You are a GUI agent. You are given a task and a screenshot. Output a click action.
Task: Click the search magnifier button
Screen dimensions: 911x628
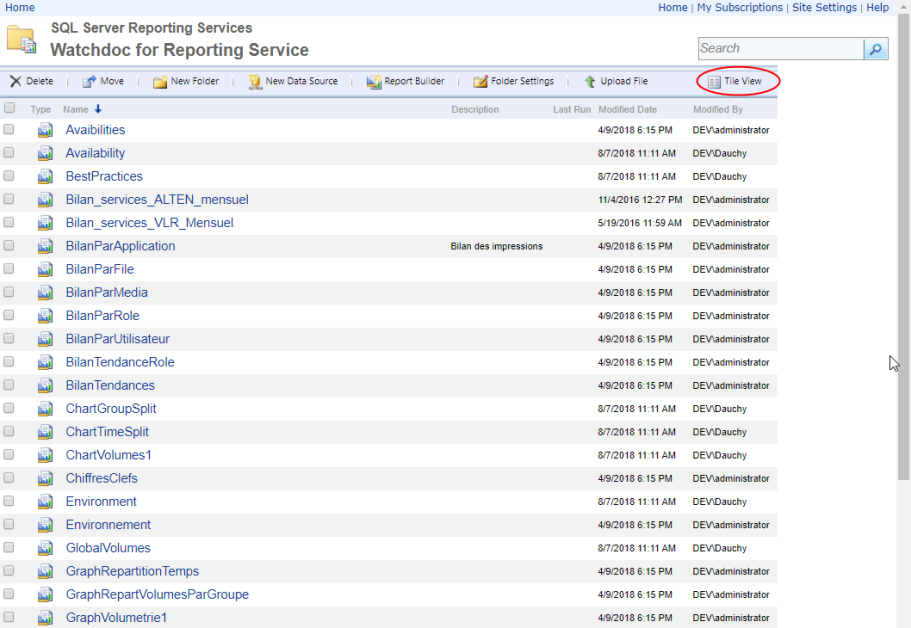click(876, 49)
